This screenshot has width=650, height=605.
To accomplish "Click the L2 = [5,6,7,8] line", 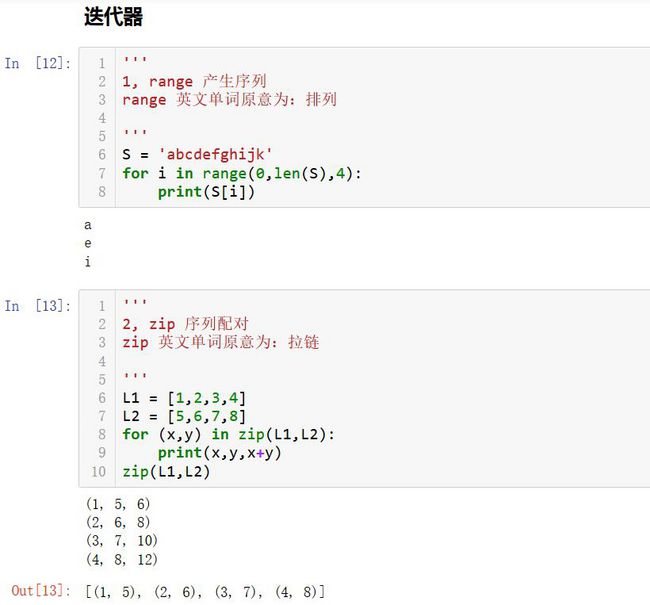I will tap(184, 416).
